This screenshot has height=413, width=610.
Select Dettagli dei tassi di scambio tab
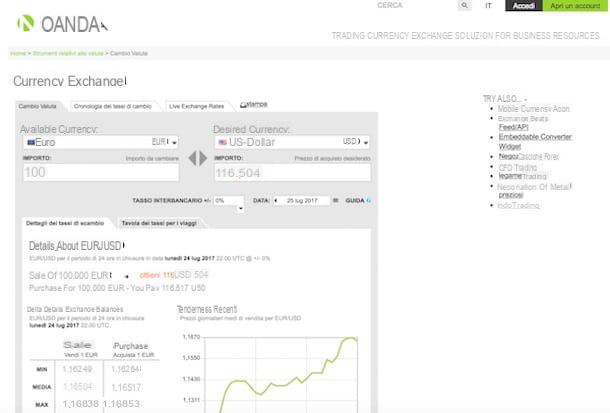click(x=65, y=223)
